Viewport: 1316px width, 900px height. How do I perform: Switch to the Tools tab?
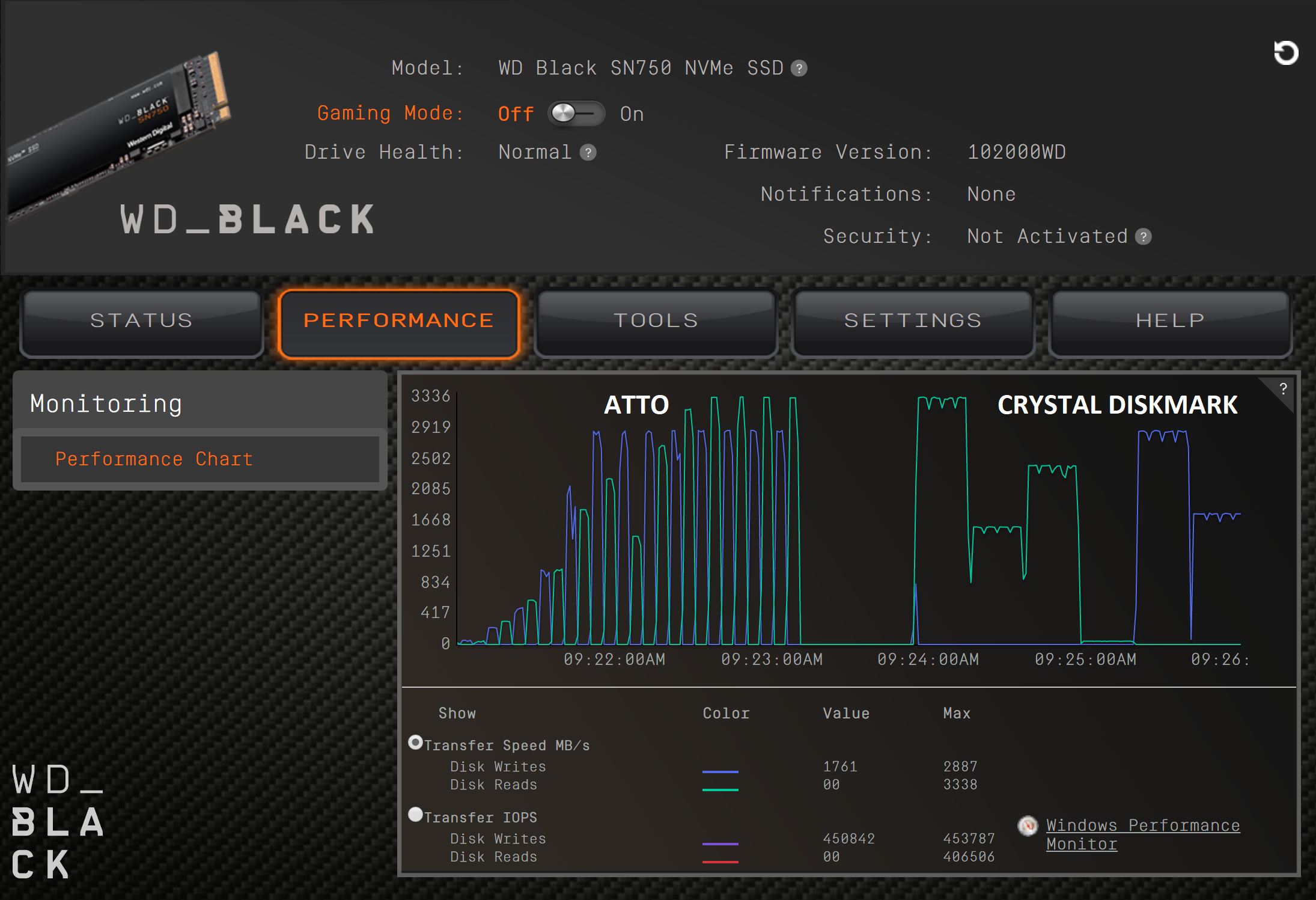click(x=656, y=321)
